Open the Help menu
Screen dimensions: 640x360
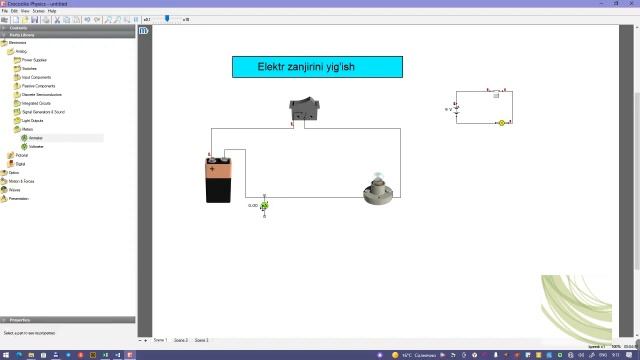coord(52,11)
